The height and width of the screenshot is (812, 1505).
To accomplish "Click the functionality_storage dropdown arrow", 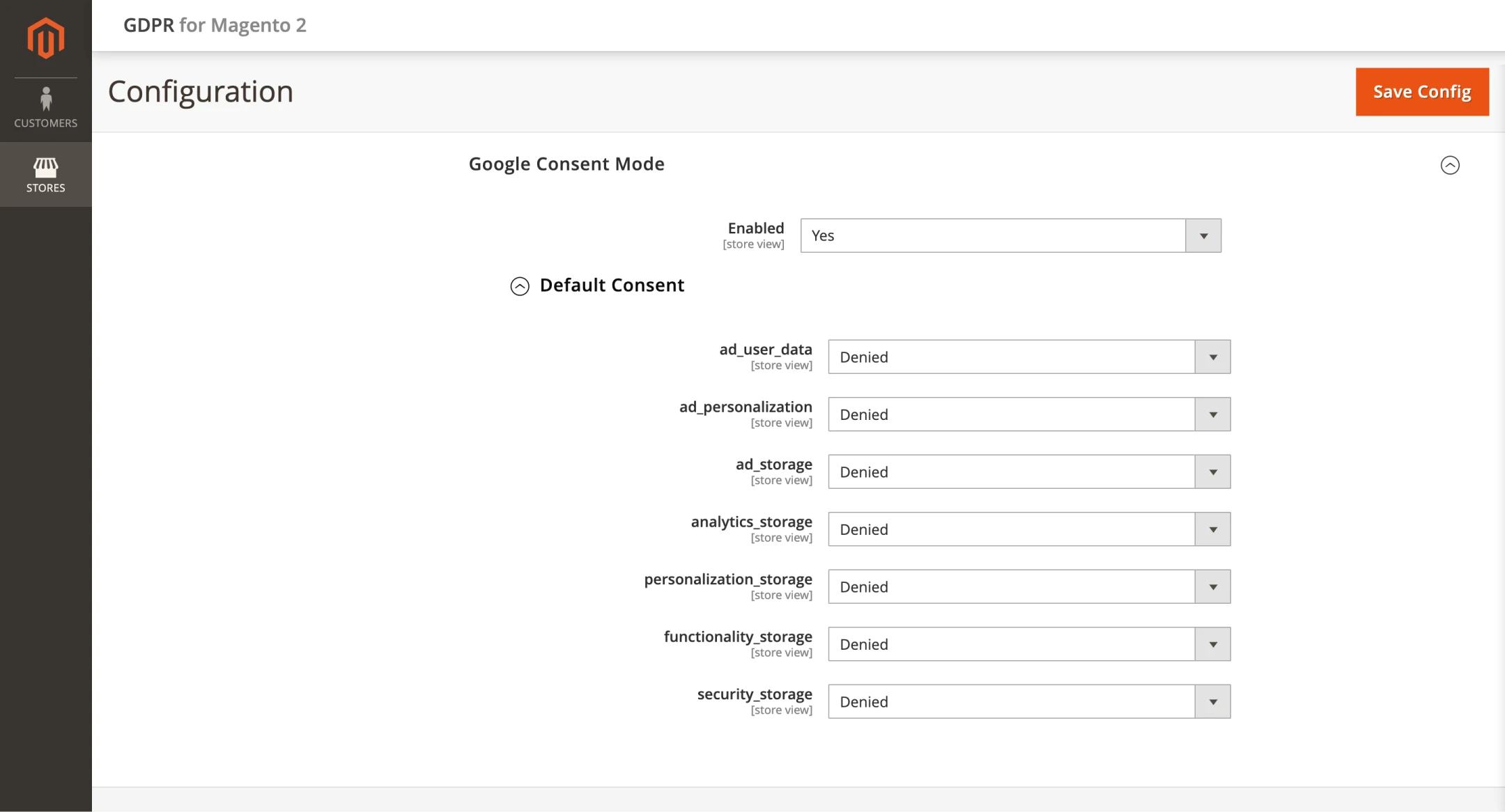I will (x=1212, y=645).
